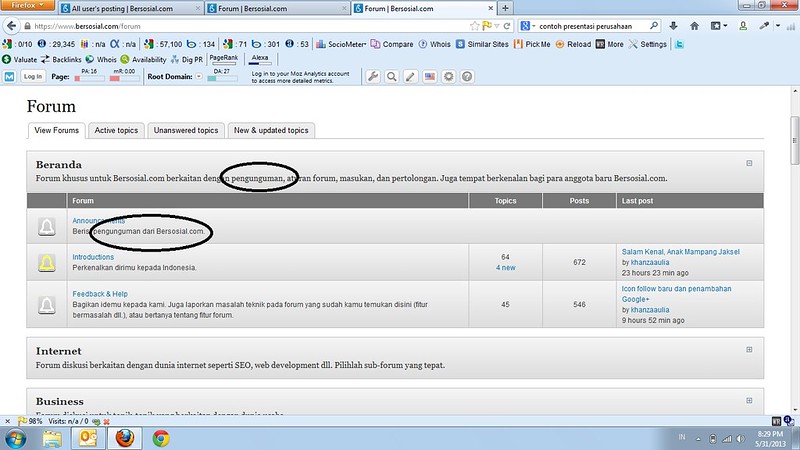
Task: Click the Alexa rank indicator bar
Action: (x=260, y=60)
